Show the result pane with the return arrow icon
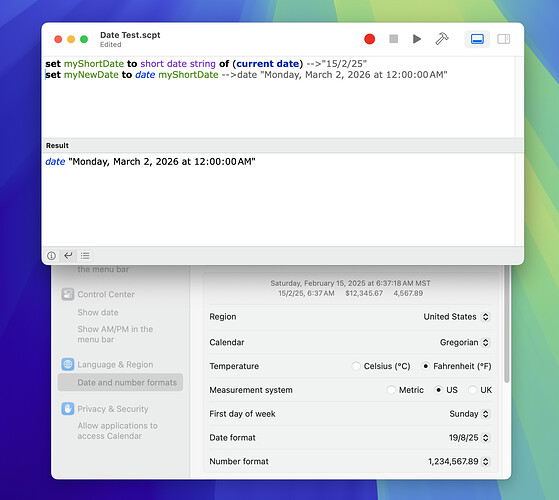The width and height of the screenshot is (559, 500). point(68,256)
